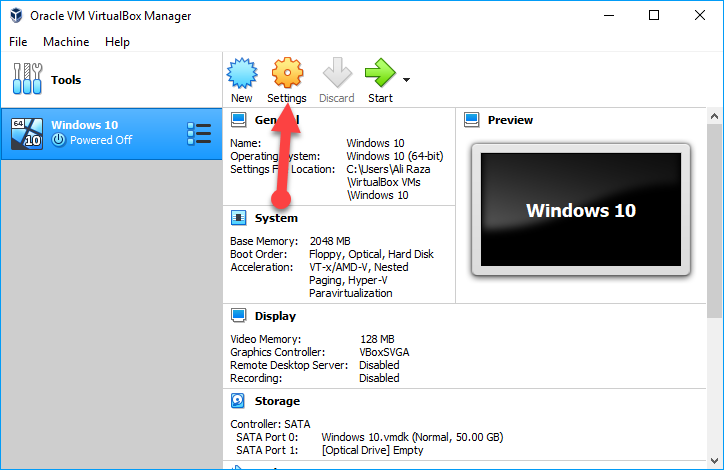Viewport: 724px width, 470px height.
Task: Click the System section header
Action: (276, 218)
